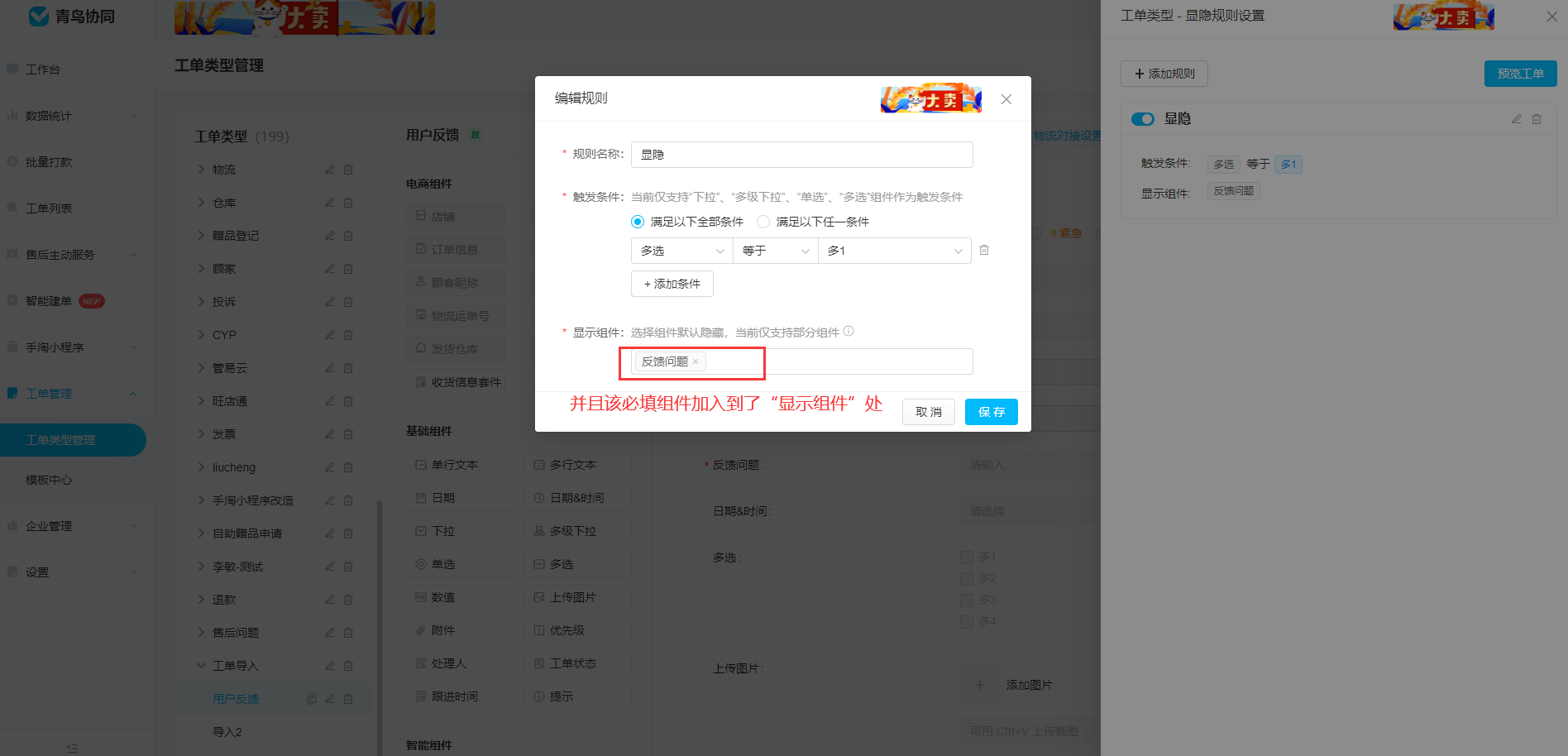The height and width of the screenshot is (756, 1568).
Task: Edit the 显隐 rule in side panel
Action: coord(1517,119)
